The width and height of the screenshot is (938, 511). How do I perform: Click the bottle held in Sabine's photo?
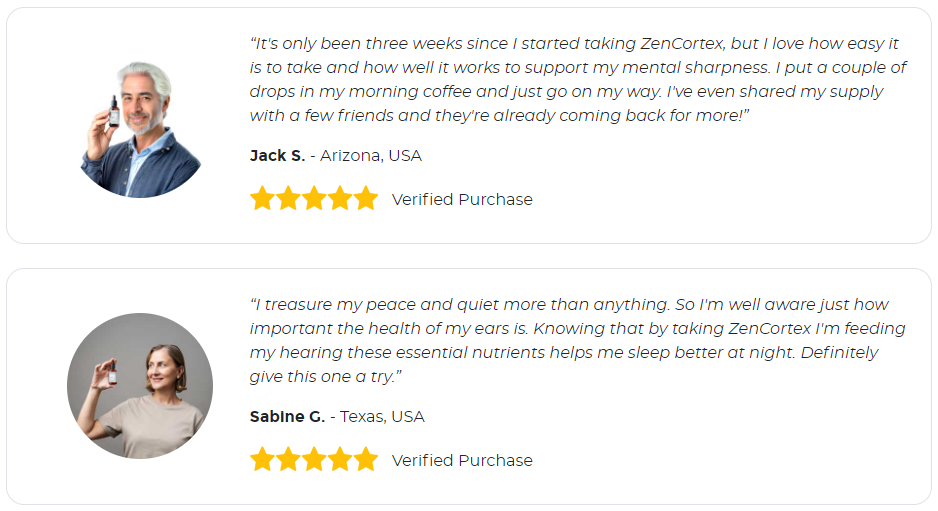click(x=112, y=372)
